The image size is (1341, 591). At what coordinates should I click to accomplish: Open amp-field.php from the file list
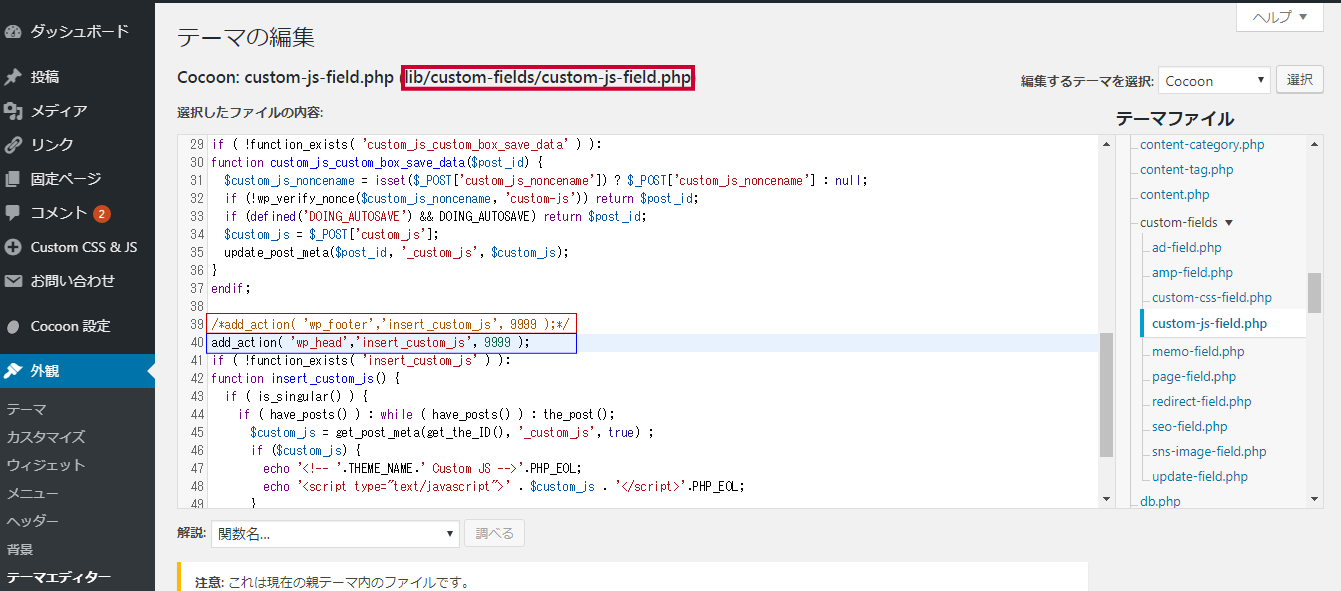coord(1192,272)
